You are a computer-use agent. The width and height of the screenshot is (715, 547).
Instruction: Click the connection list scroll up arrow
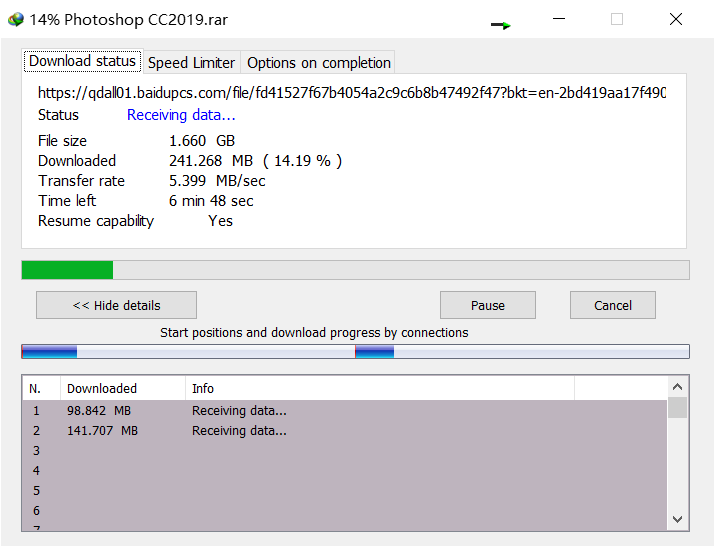(x=678, y=387)
